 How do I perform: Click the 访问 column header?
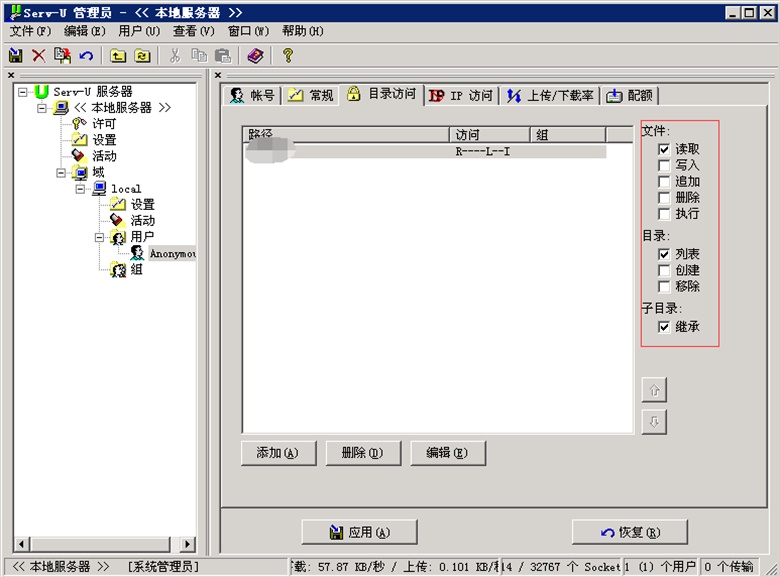coord(489,135)
